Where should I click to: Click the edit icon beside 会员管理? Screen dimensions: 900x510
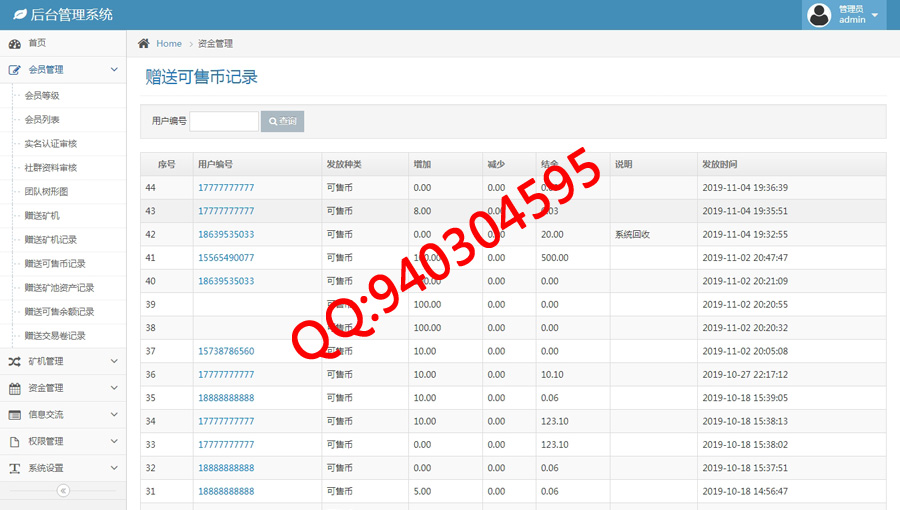(x=15, y=70)
